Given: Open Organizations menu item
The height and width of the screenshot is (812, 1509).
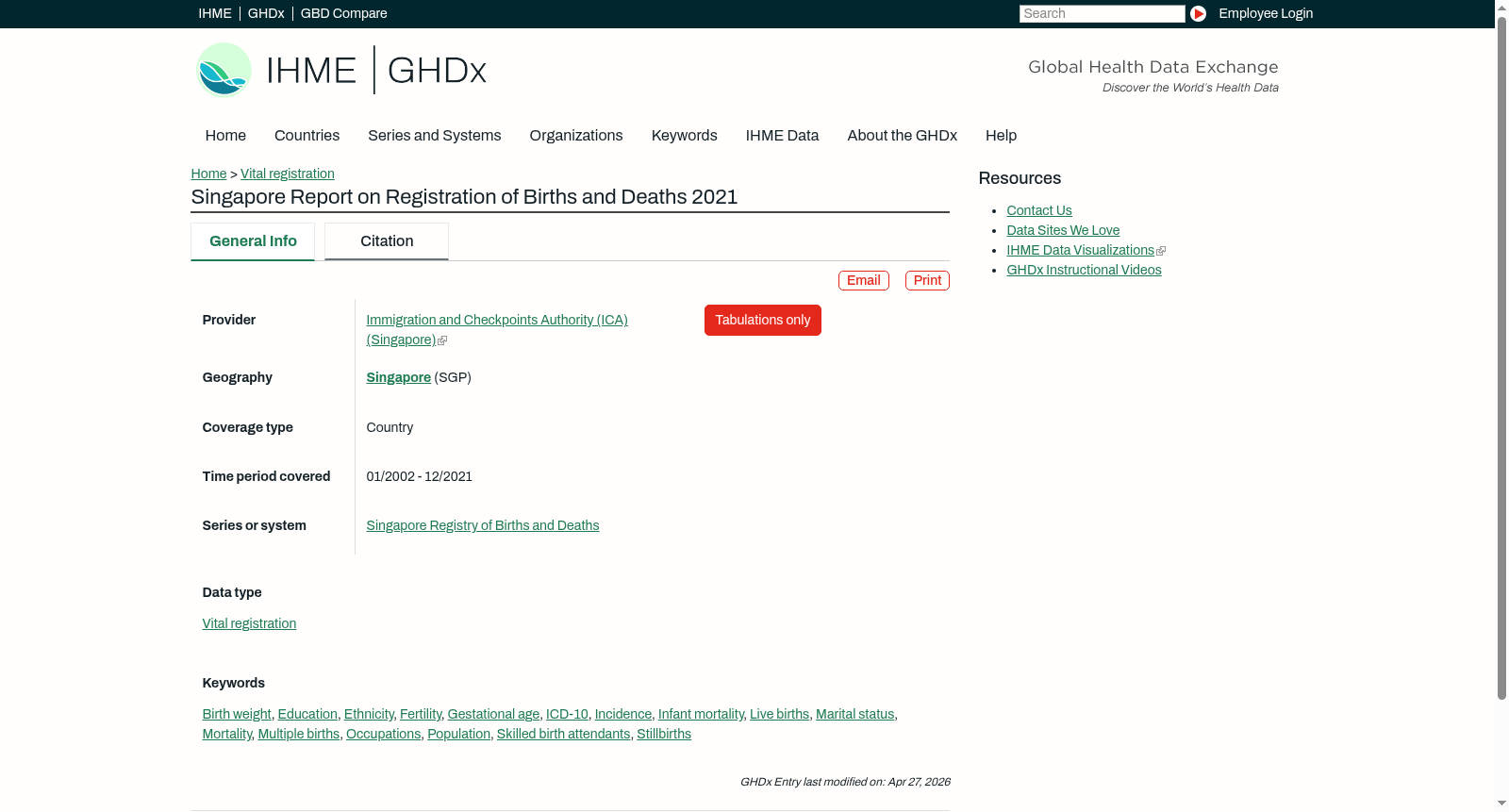Looking at the screenshot, I should coord(576,136).
